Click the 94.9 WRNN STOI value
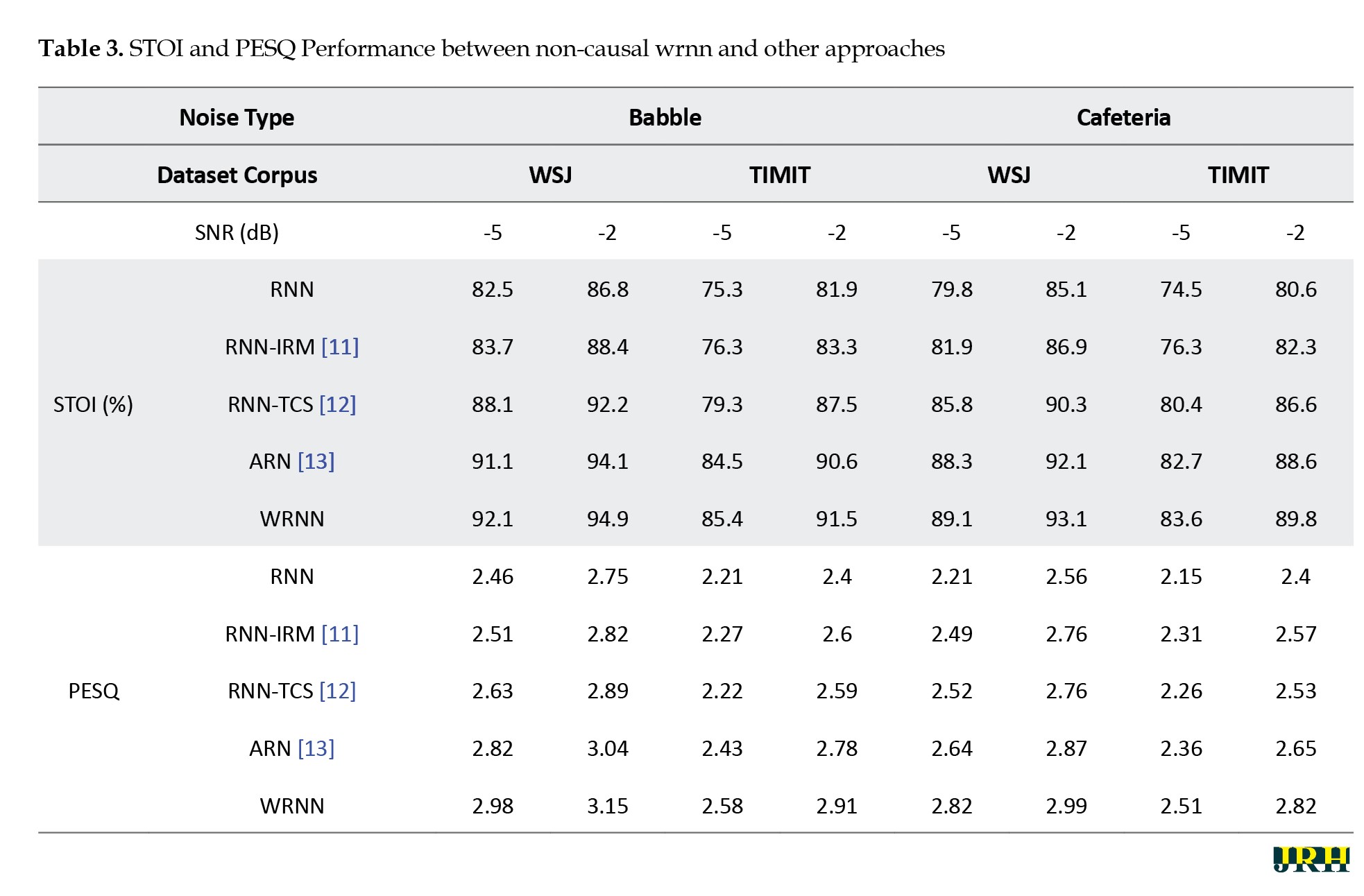Screen dimensions: 1364x896 [607, 519]
